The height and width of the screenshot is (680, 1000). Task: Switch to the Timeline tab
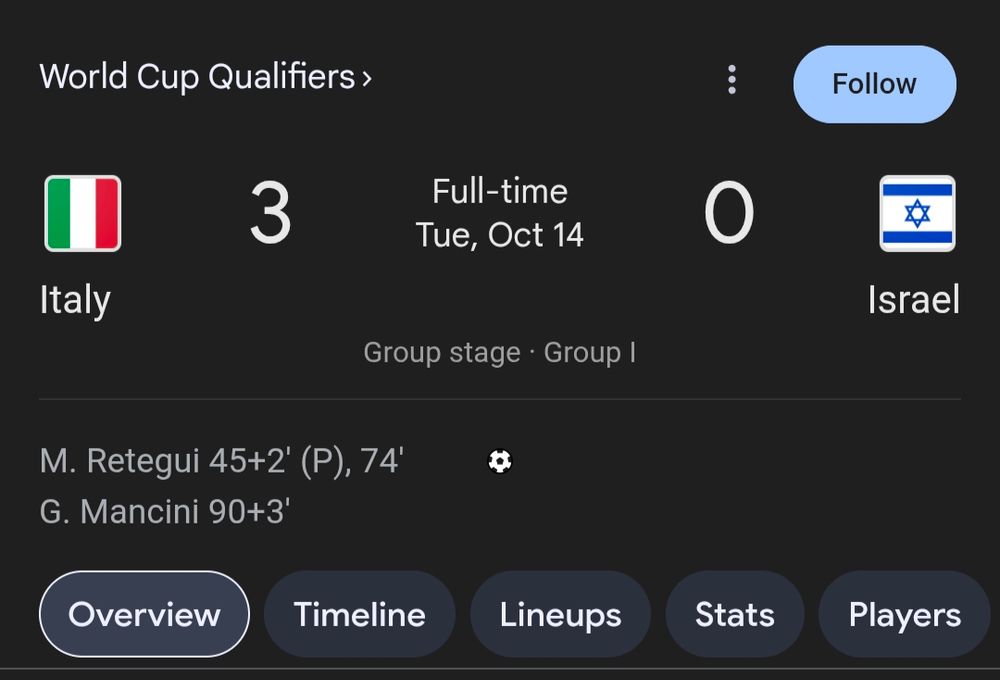coord(359,614)
